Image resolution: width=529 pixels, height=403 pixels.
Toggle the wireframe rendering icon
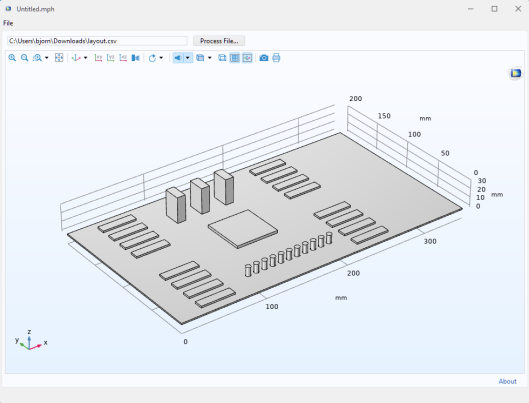pyautogui.click(x=222, y=58)
